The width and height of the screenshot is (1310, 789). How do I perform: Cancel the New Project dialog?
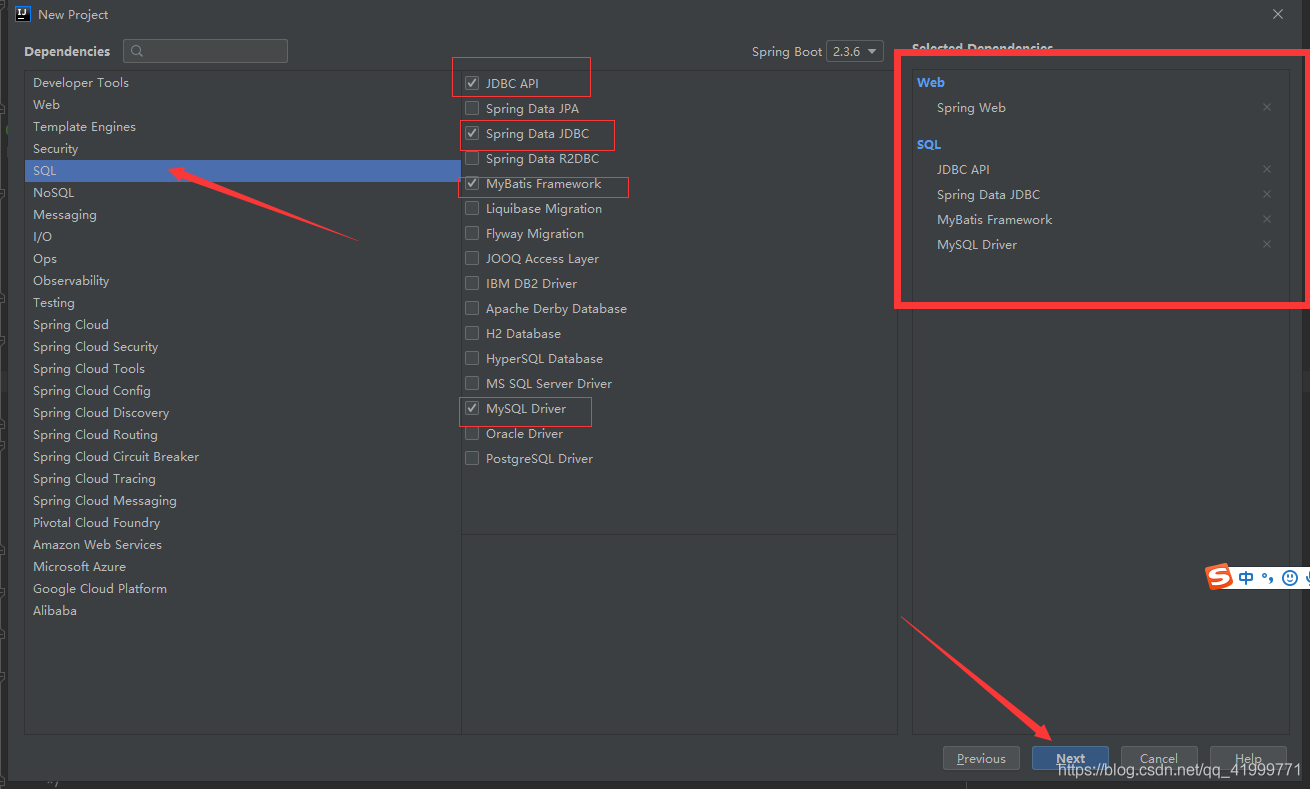point(1159,758)
